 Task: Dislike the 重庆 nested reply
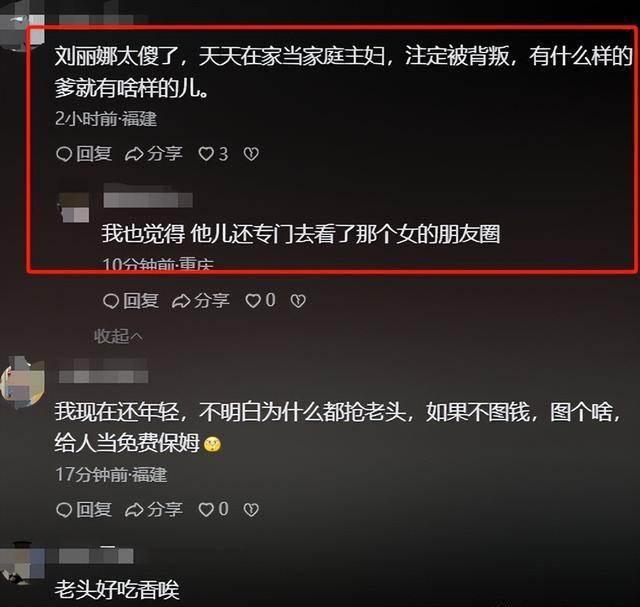tap(298, 301)
